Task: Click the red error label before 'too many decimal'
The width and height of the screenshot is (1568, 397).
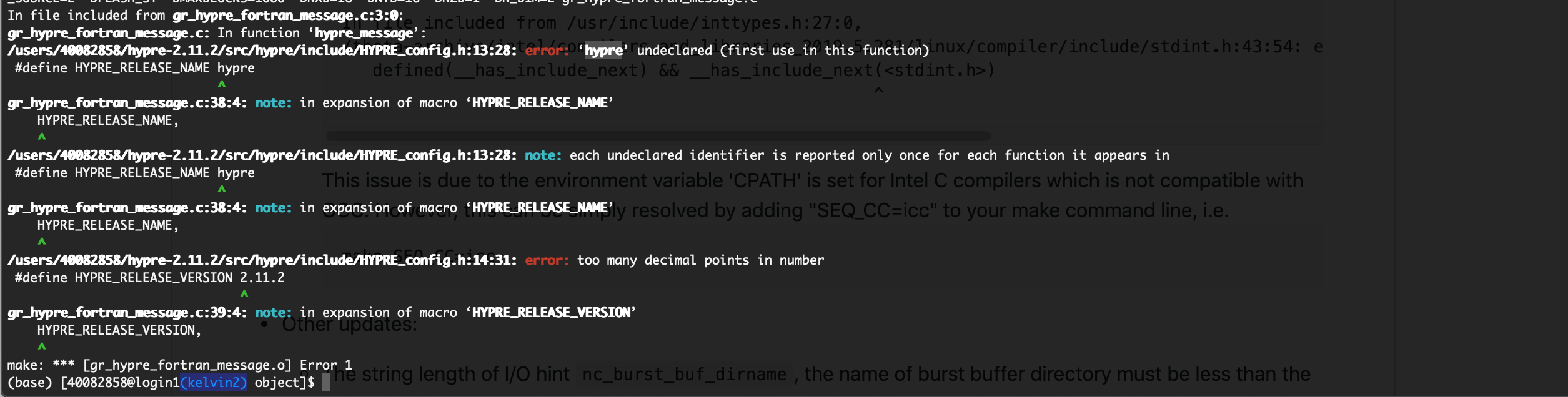Action: [547, 260]
